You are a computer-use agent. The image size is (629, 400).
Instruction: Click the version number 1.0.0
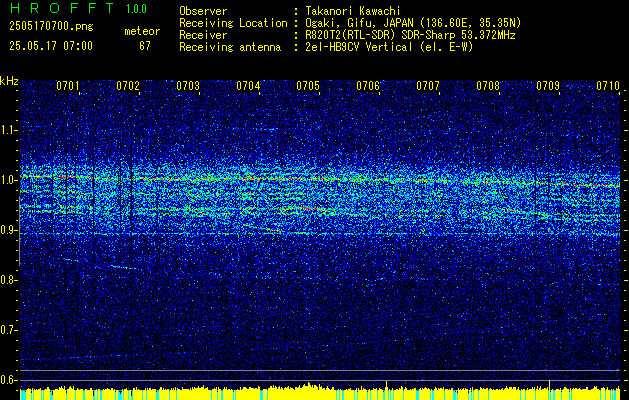click(x=136, y=9)
